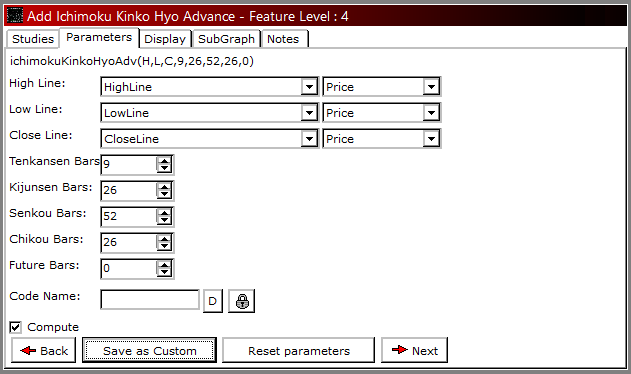The height and width of the screenshot is (374, 631).
Task: Increase Kijunsen Bars with up arrow
Action: 164,186
